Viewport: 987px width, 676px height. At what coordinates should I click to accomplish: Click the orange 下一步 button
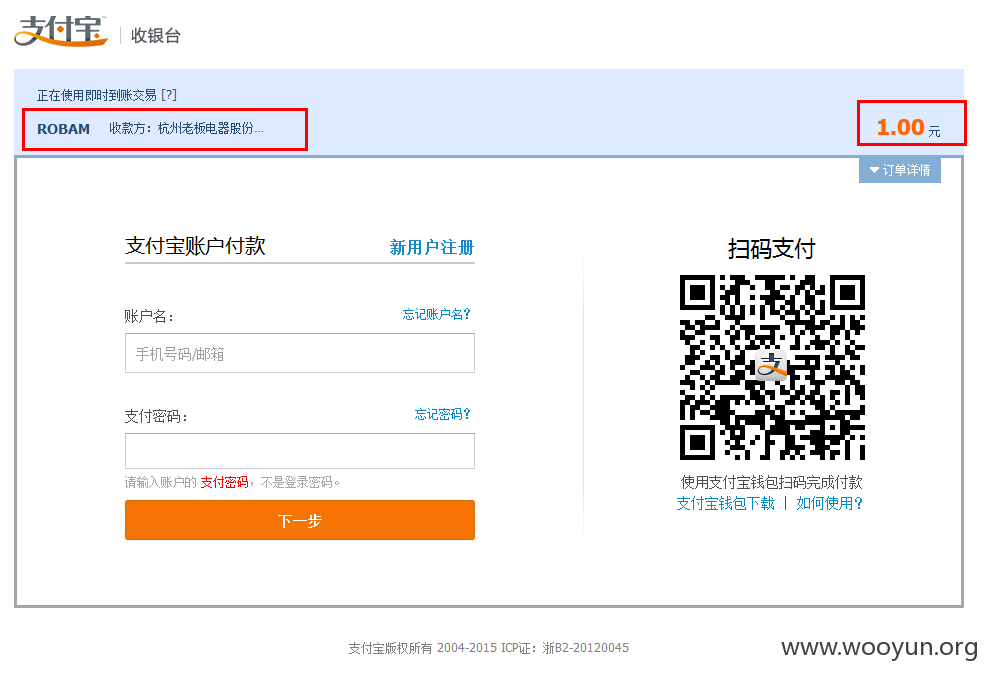click(x=300, y=520)
